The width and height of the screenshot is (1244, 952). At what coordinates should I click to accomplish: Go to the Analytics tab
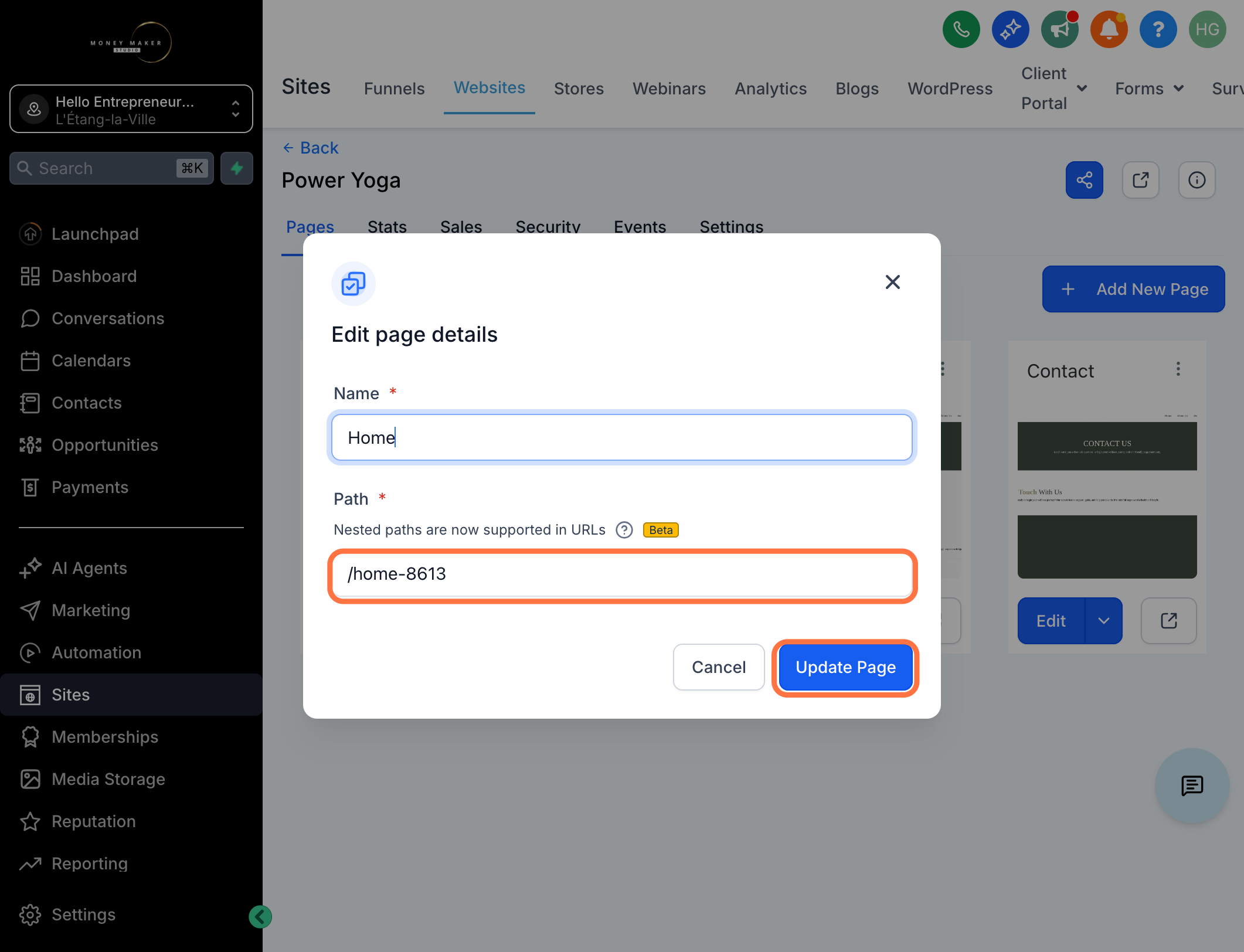(x=770, y=89)
